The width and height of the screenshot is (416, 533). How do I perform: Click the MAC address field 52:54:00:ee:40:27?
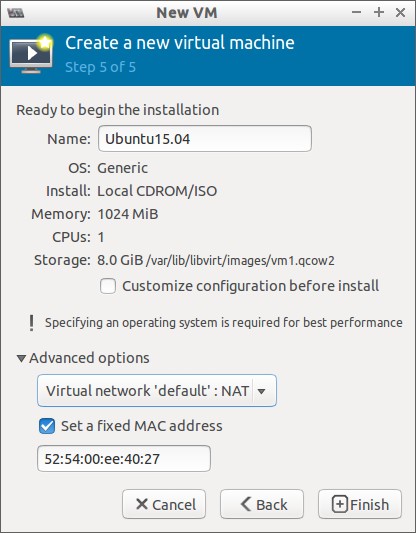(x=124, y=459)
